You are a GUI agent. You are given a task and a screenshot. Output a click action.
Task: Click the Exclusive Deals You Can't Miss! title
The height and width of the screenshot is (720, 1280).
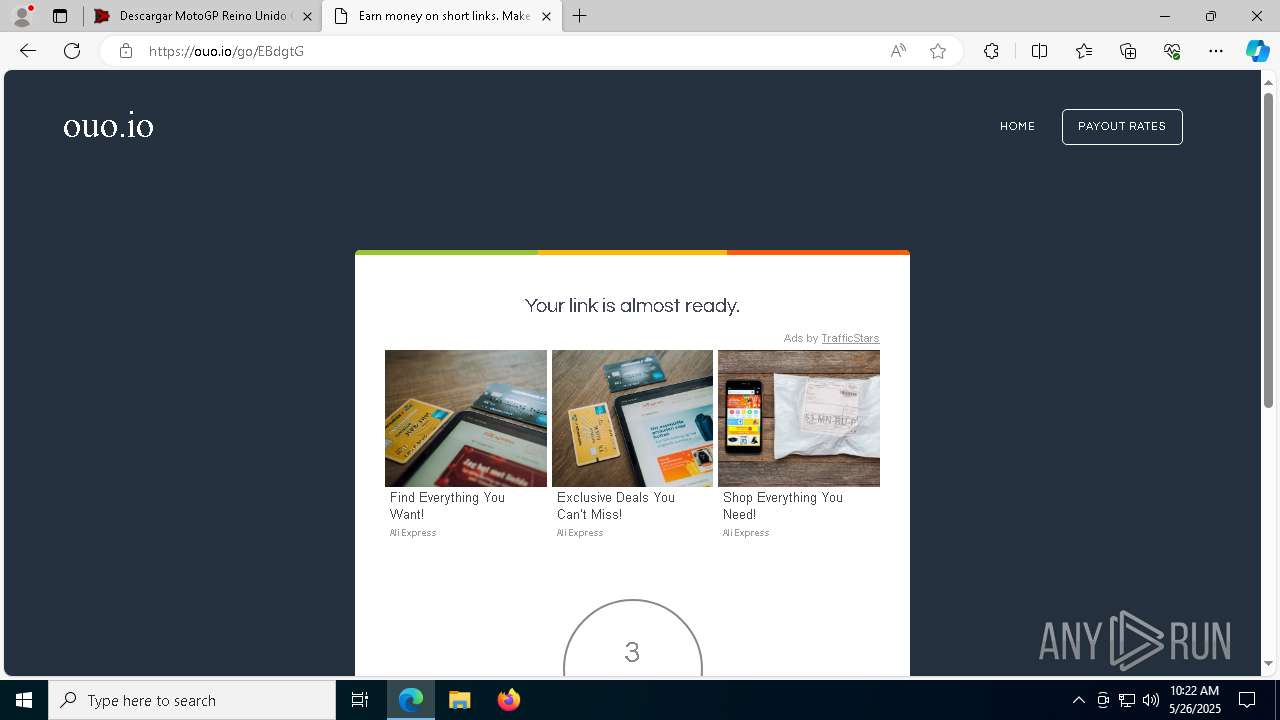(x=616, y=506)
